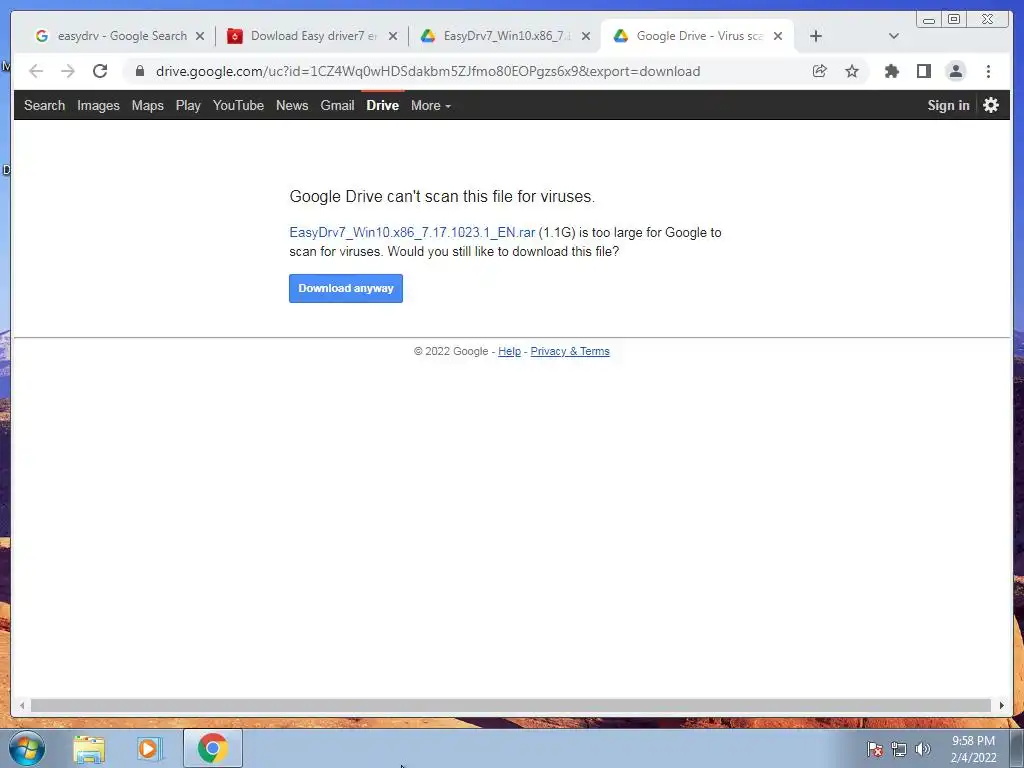
Task: Open Gmail in Google bar
Action: click(337, 105)
